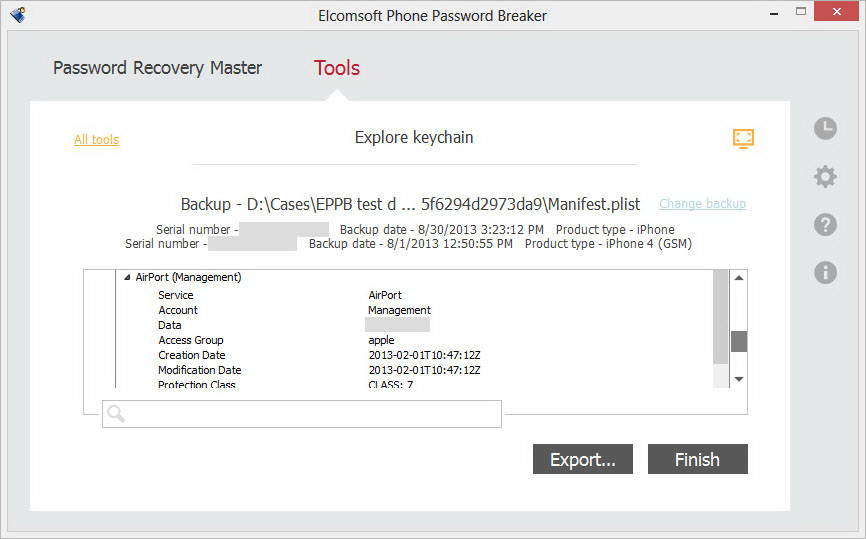The width and height of the screenshot is (866, 539).
Task: Open the history clock icon in sidebar
Action: point(825,129)
